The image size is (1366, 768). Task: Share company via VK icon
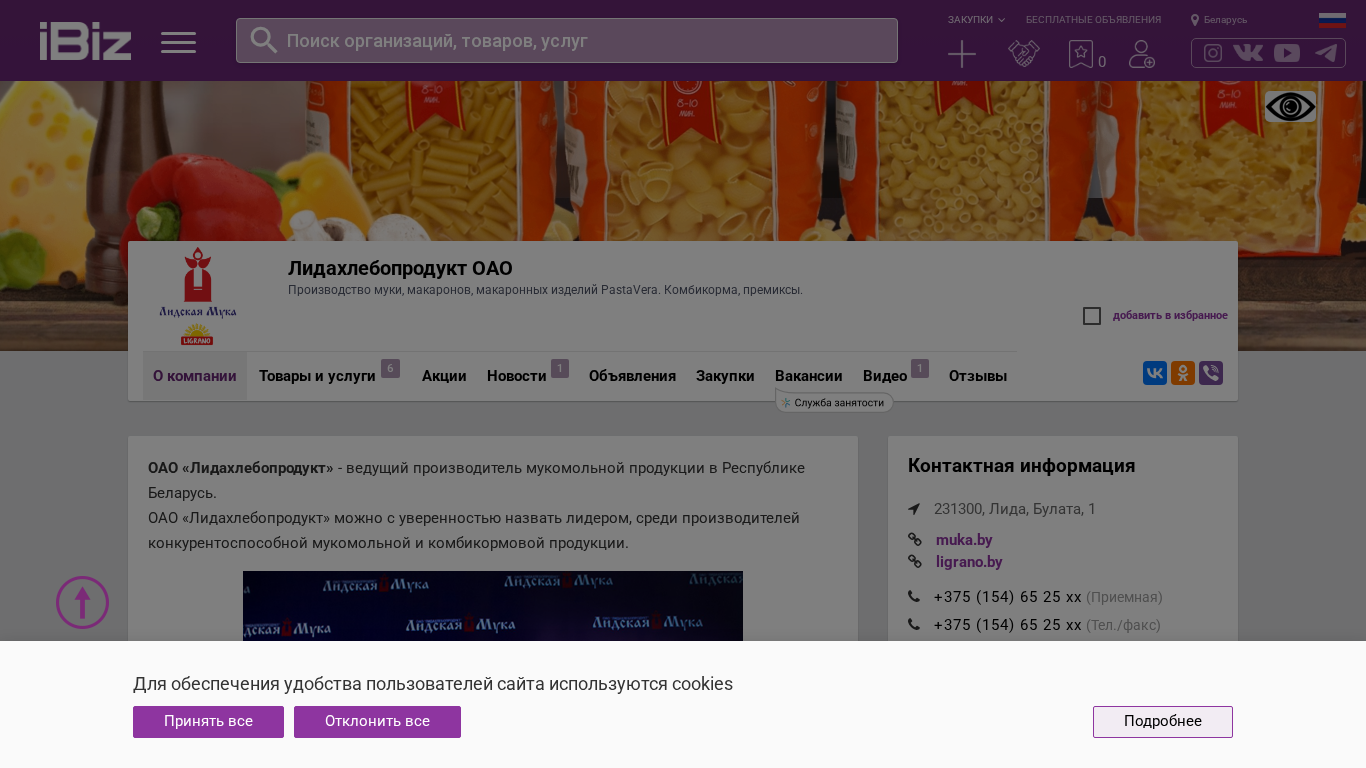[x=1155, y=373]
